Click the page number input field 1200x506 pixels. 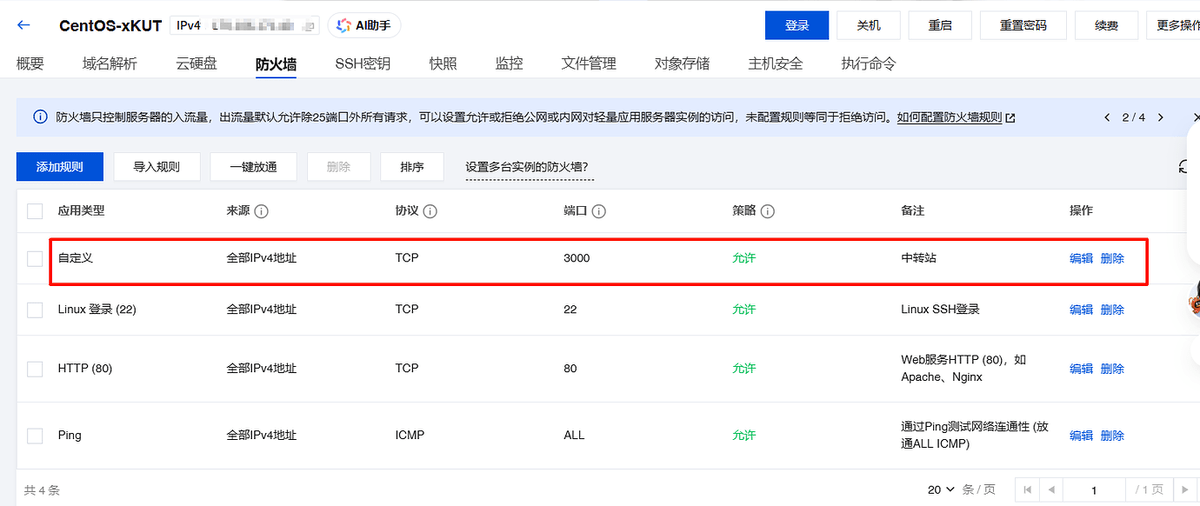1094,490
